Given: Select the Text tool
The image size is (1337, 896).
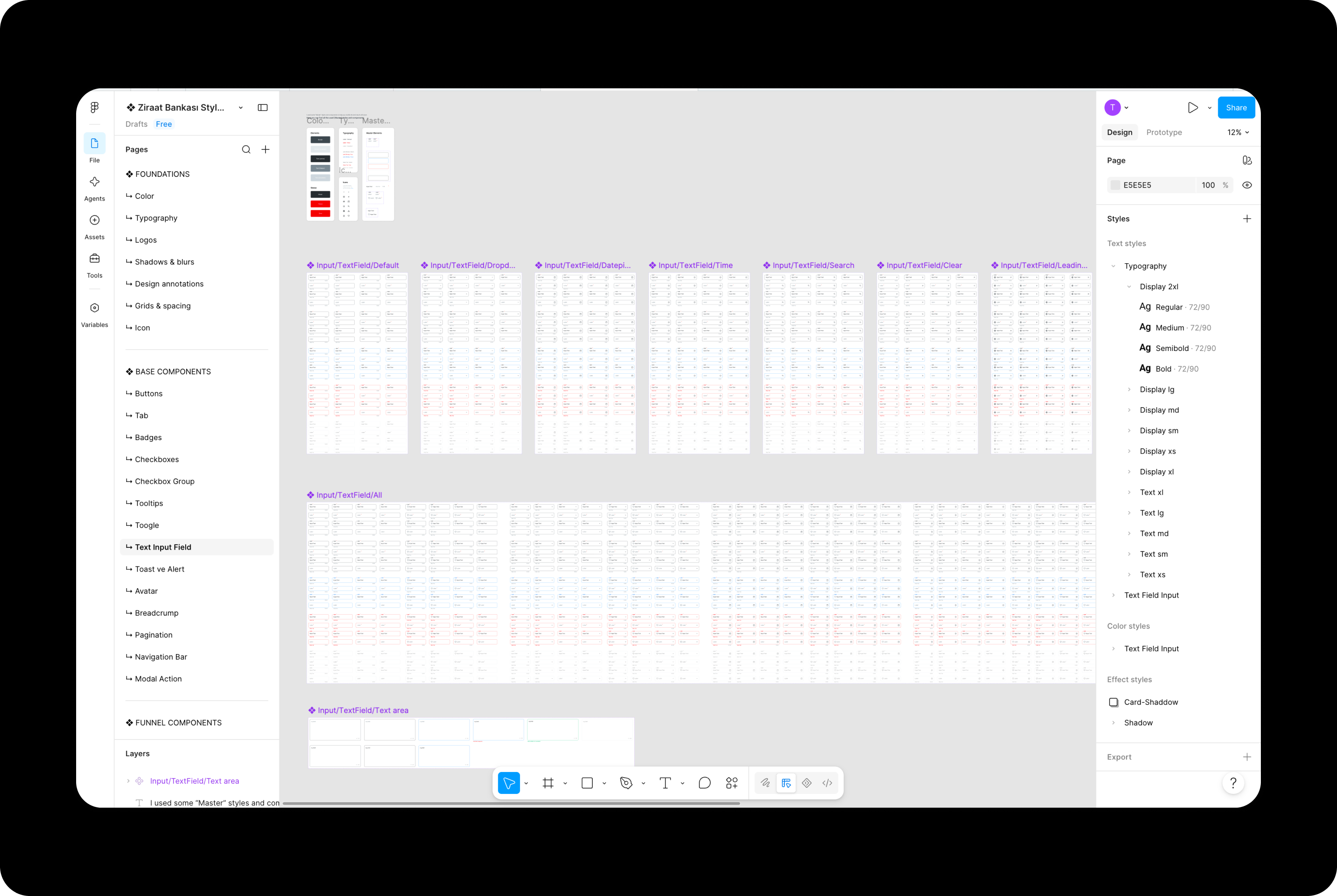Looking at the screenshot, I should (665, 783).
